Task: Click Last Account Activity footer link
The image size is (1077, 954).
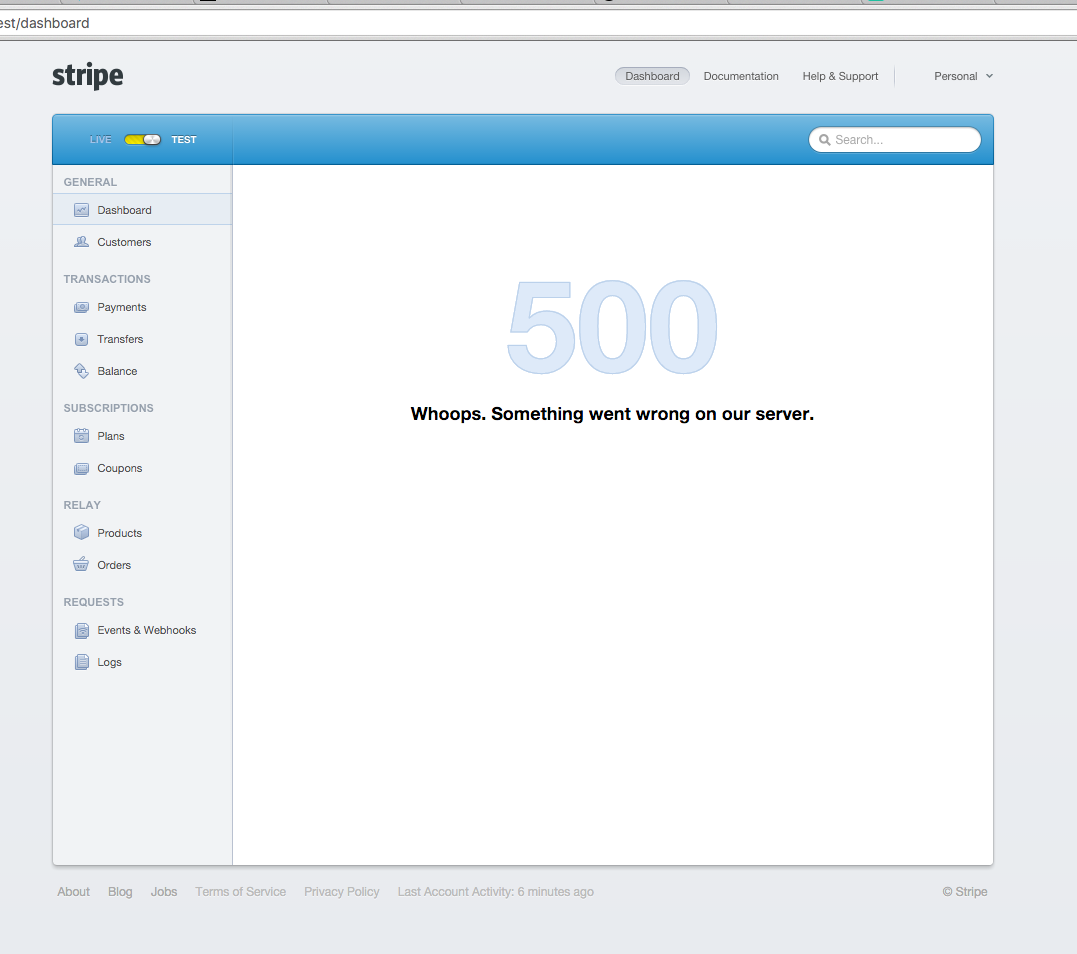Action: 495,891
